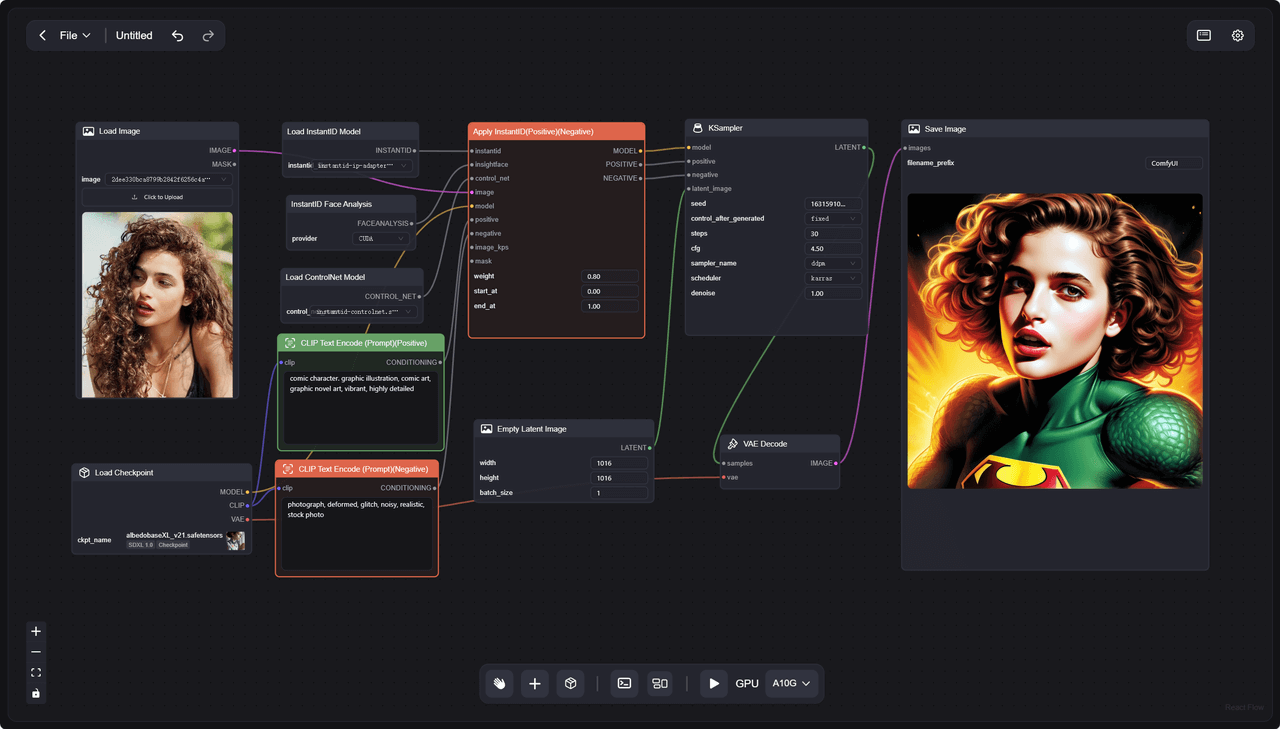
Task: Click the positive prompt text box
Action: point(361,406)
